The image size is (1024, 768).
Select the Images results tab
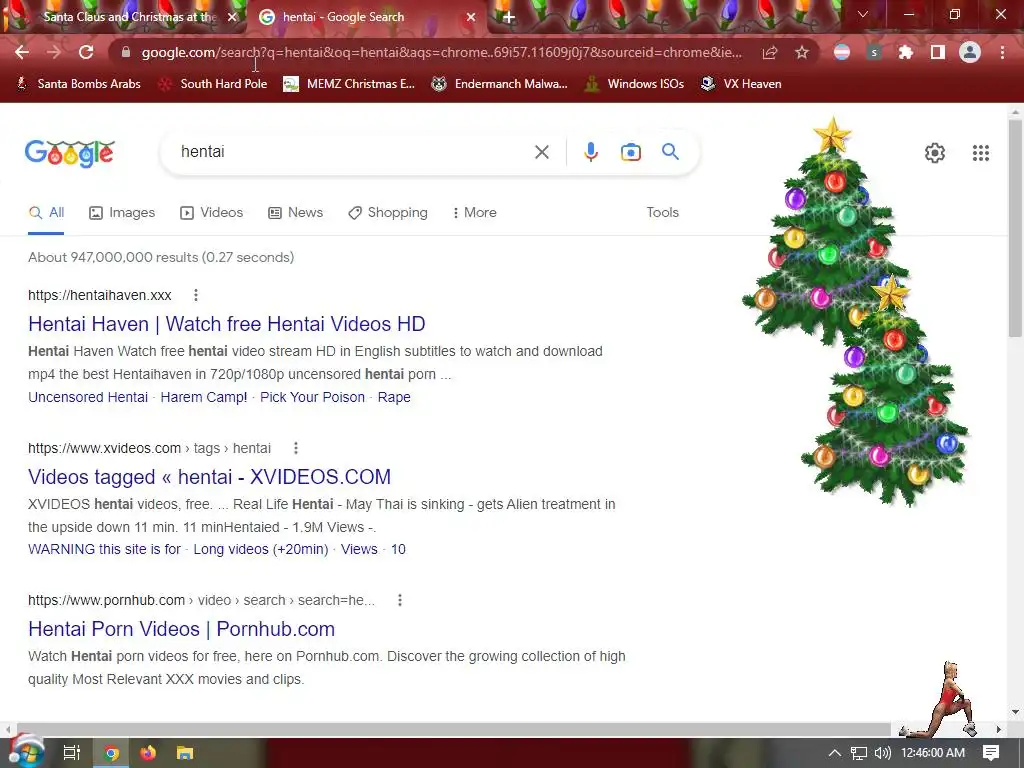122,212
